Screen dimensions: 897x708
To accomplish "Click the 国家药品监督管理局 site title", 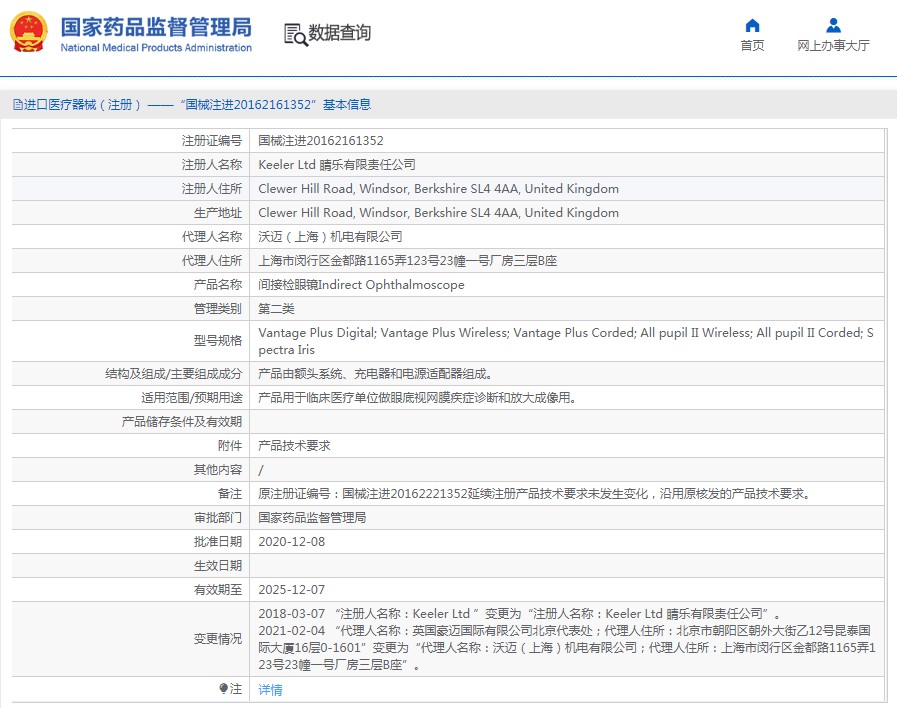I will pyautogui.click(x=156, y=26).
